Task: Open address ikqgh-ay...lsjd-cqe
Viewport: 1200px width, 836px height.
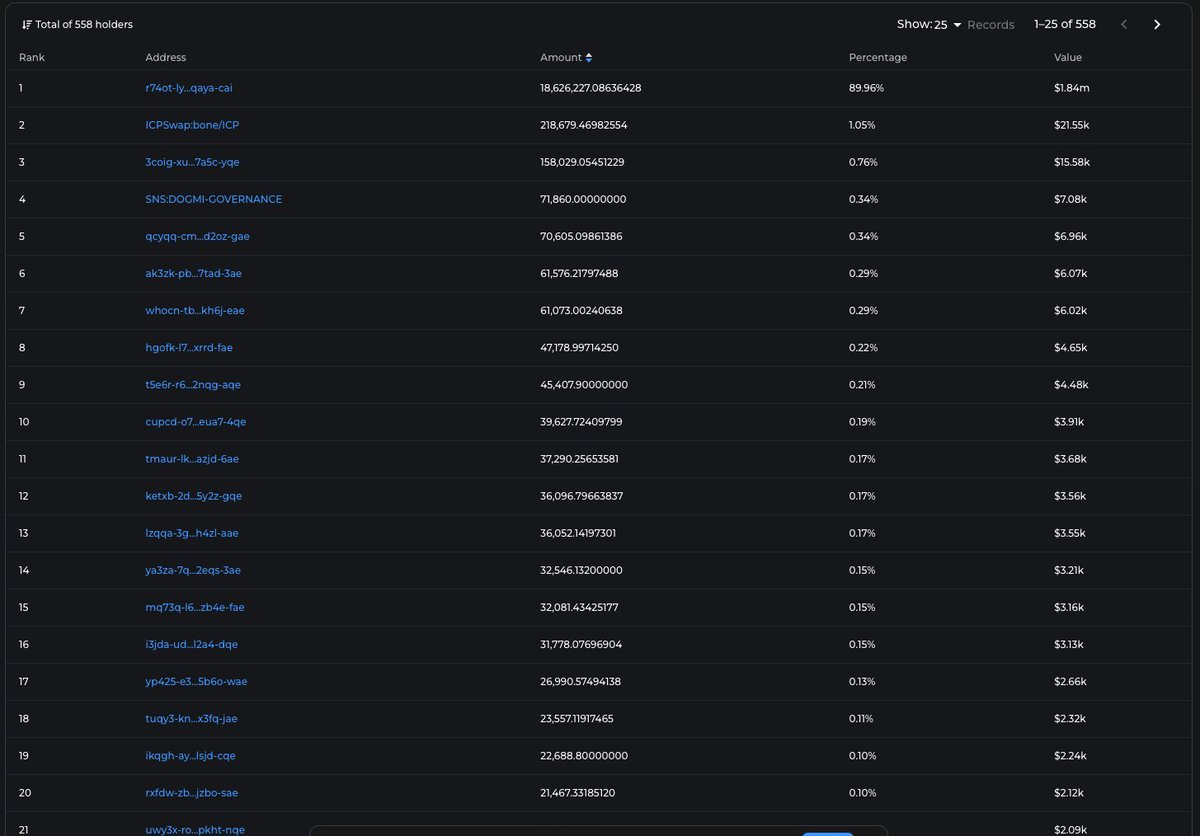Action: 191,755
